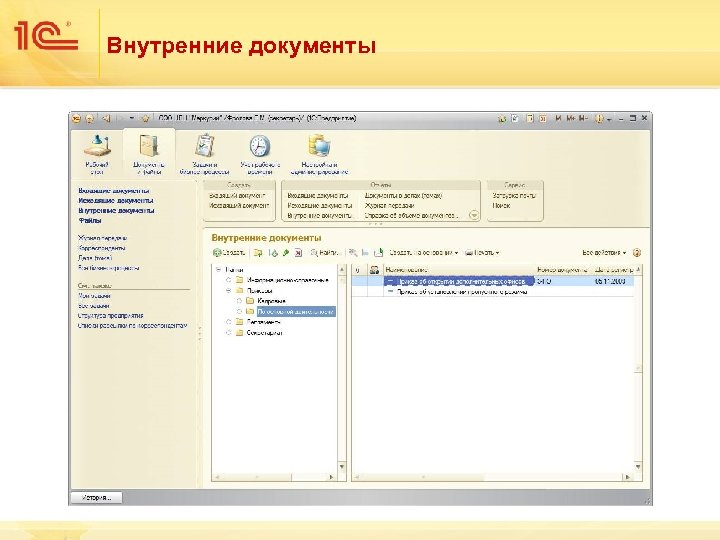Open Списки рассылки по корреспондентам link
Image resolution: width=720 pixels, height=540 pixels.
(x=133, y=326)
